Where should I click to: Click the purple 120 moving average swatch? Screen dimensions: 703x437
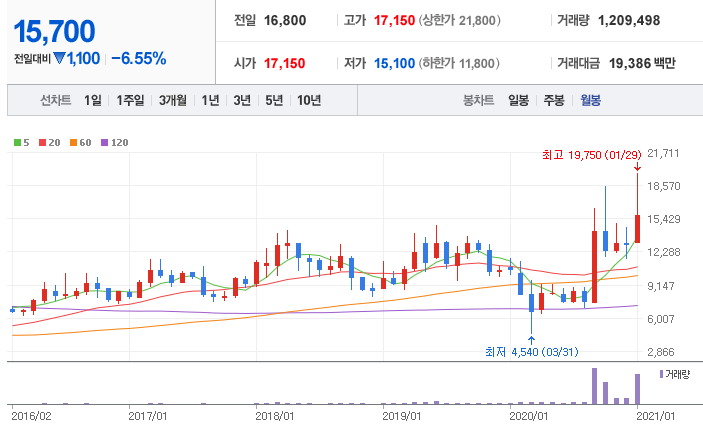(x=104, y=143)
